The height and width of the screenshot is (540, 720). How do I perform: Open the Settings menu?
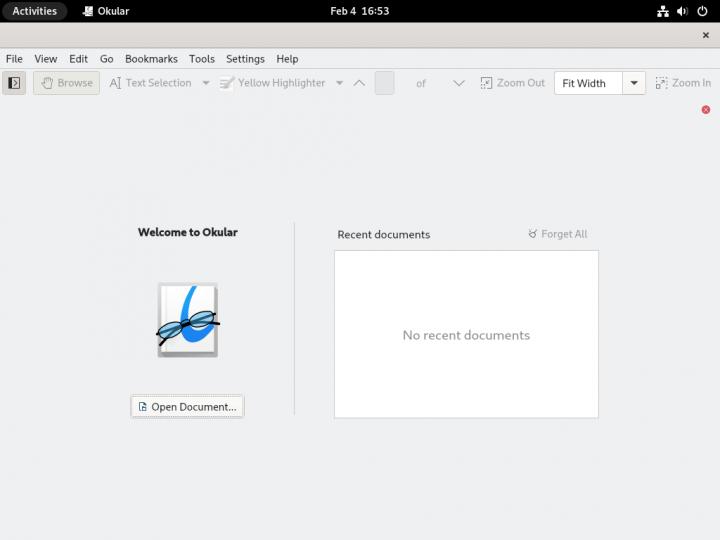[245, 59]
